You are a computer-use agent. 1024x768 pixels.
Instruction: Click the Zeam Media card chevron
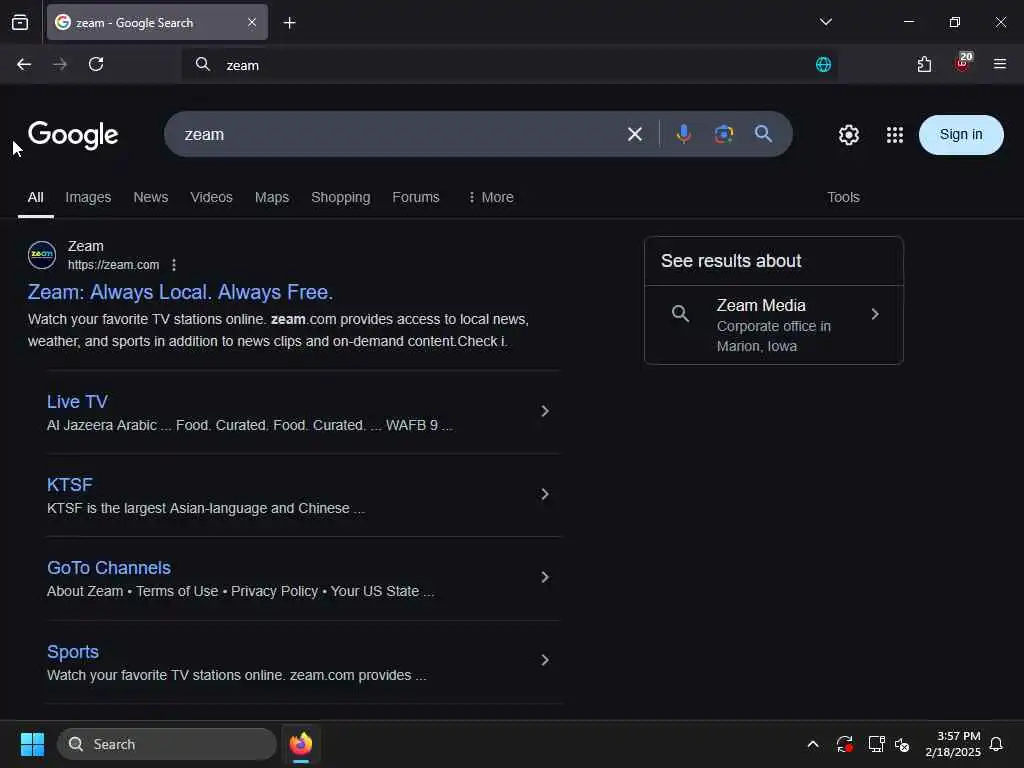(x=875, y=314)
